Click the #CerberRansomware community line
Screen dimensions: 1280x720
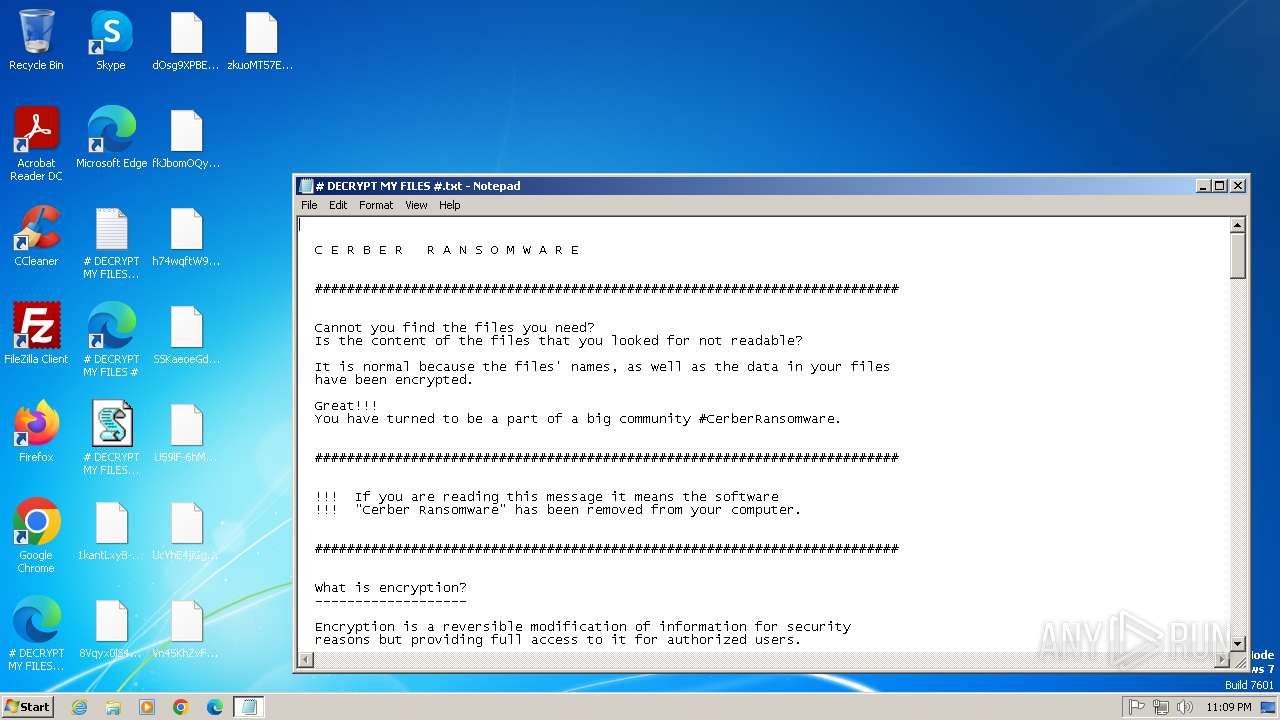pos(578,419)
